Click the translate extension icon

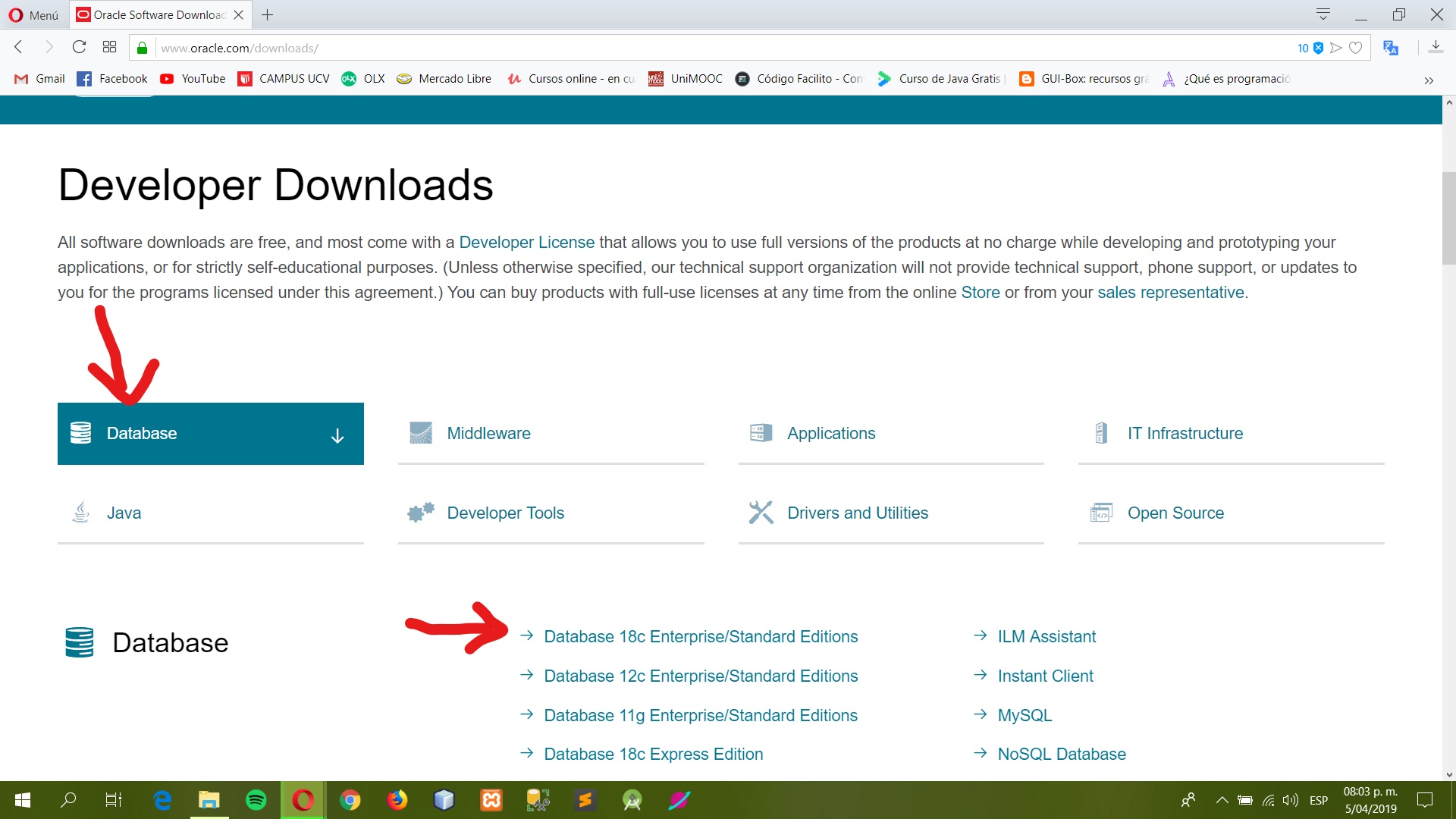coord(1392,47)
